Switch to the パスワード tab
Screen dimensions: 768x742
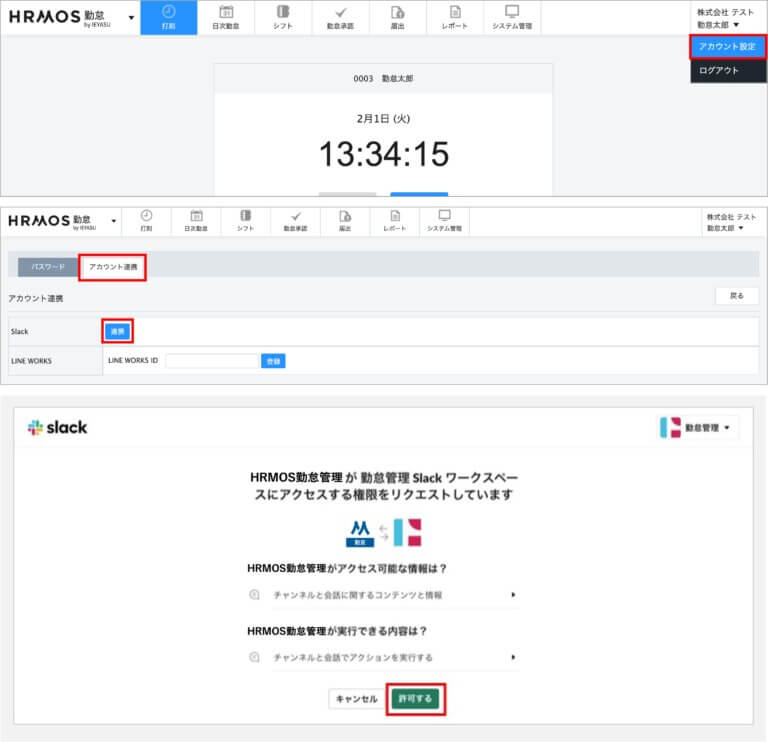click(48, 267)
